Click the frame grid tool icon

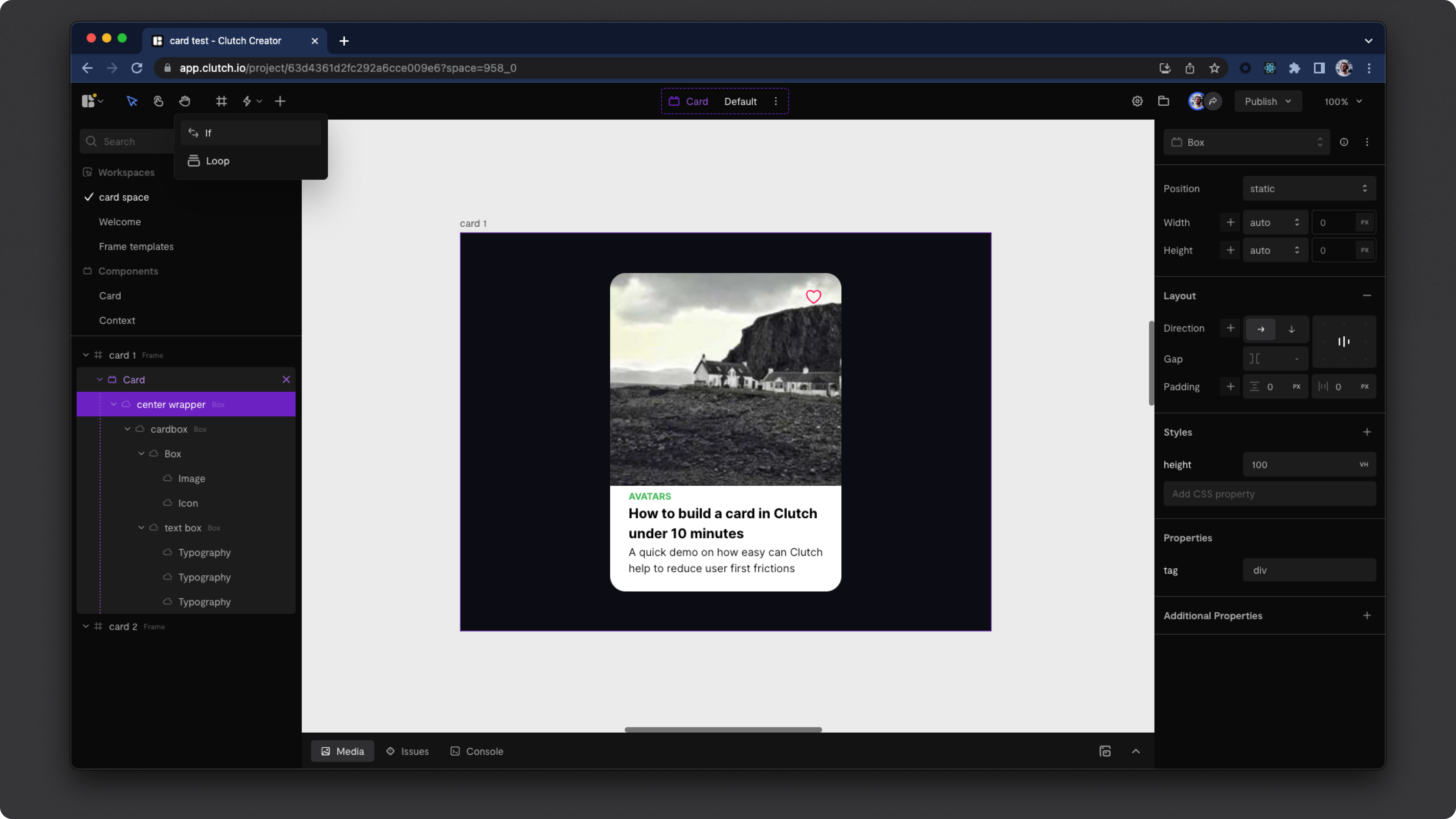click(x=221, y=101)
